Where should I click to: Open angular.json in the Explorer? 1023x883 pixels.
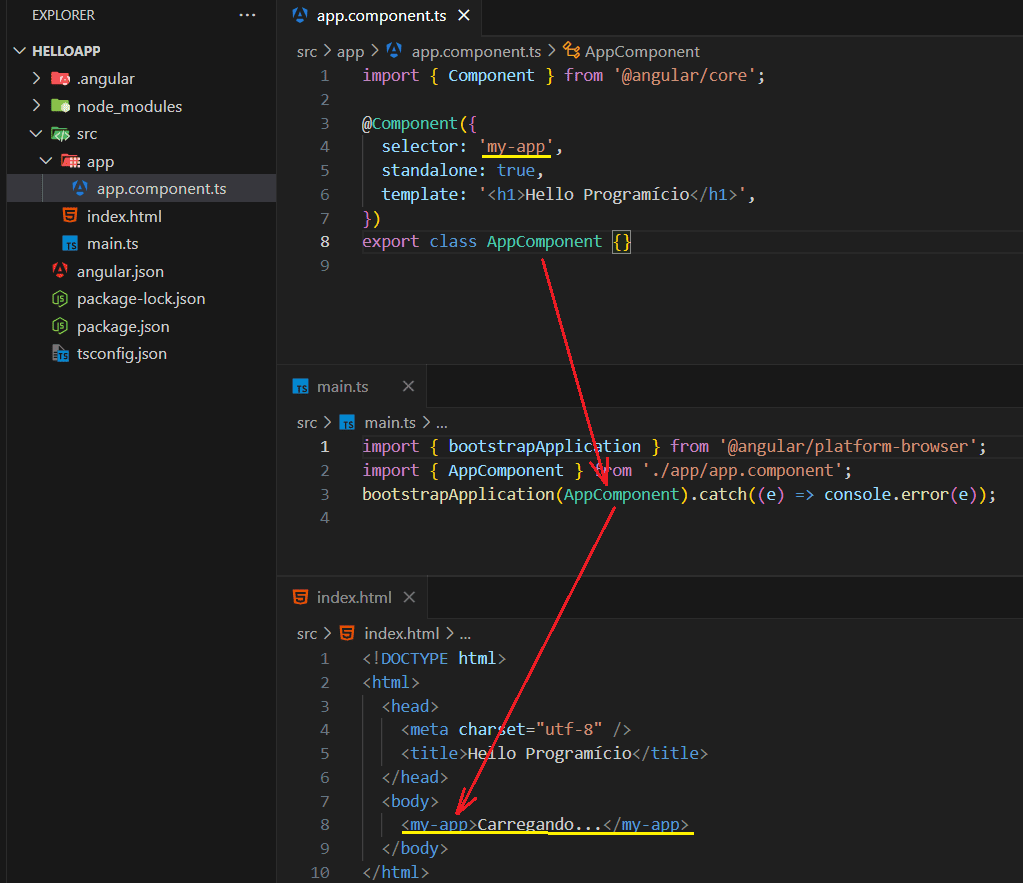coord(120,271)
